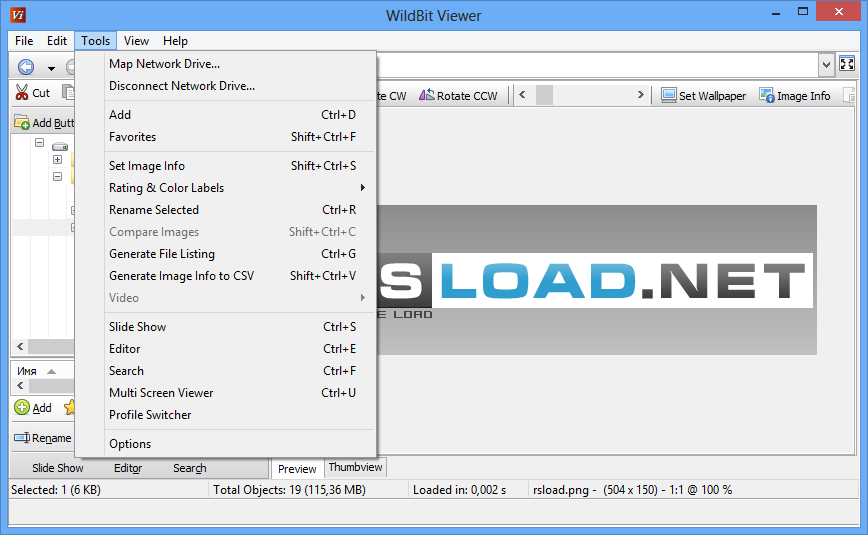Click the Rotate CCW toolbar label
Screen dimensions: 868x535
click(x=467, y=96)
